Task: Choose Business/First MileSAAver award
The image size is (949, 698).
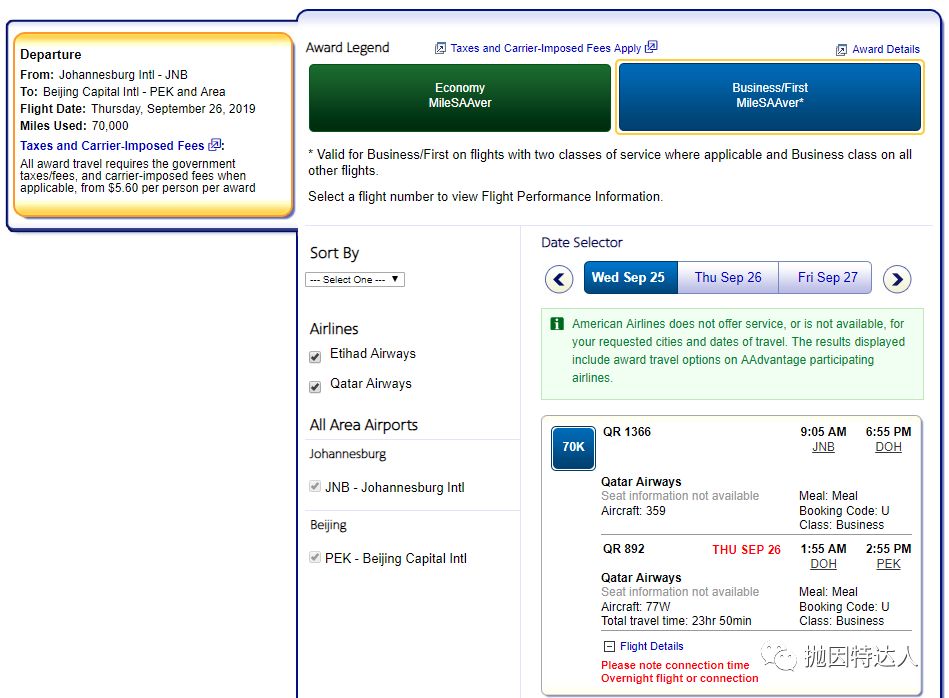Action: [770, 97]
